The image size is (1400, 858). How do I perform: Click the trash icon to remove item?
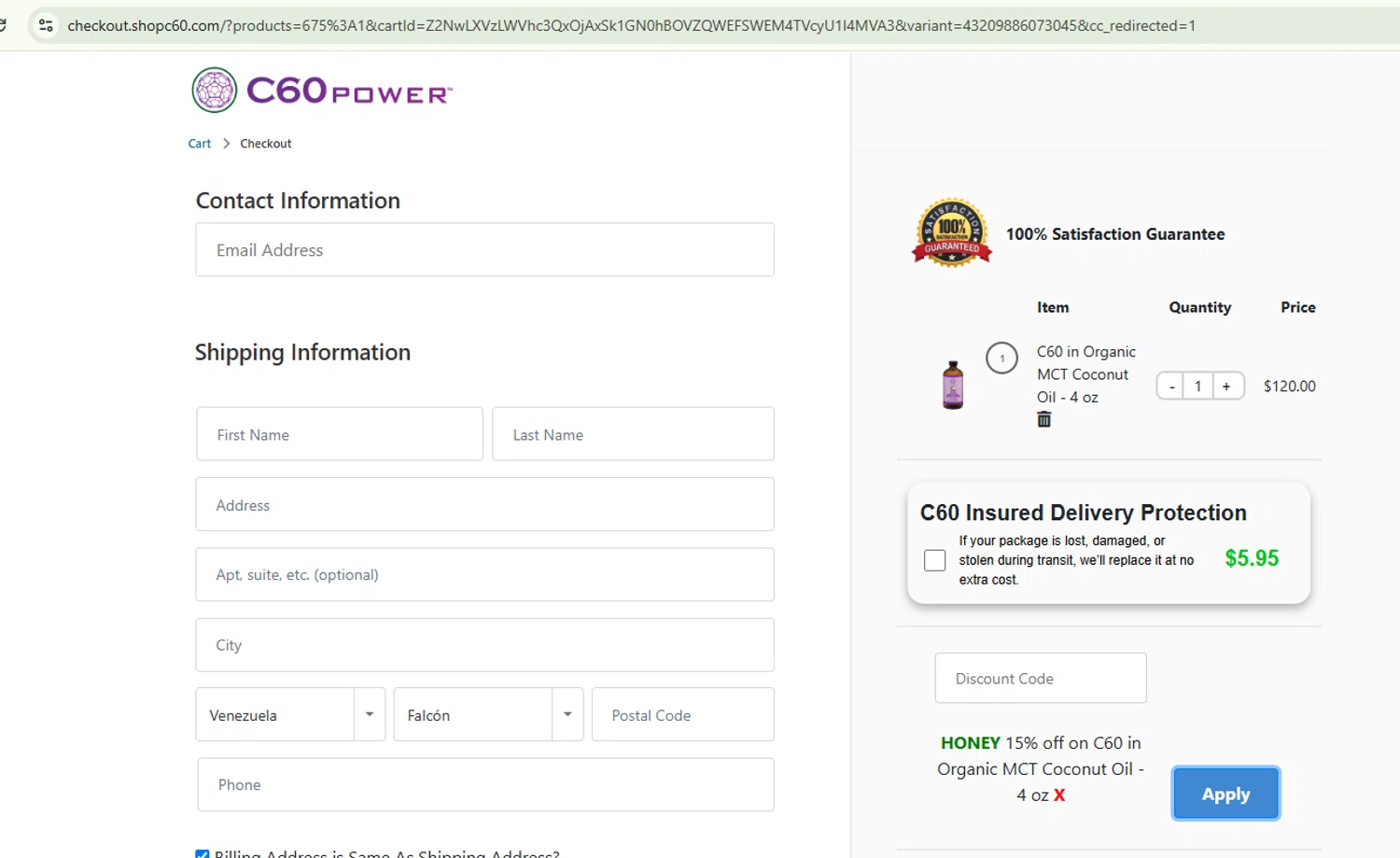click(1044, 420)
